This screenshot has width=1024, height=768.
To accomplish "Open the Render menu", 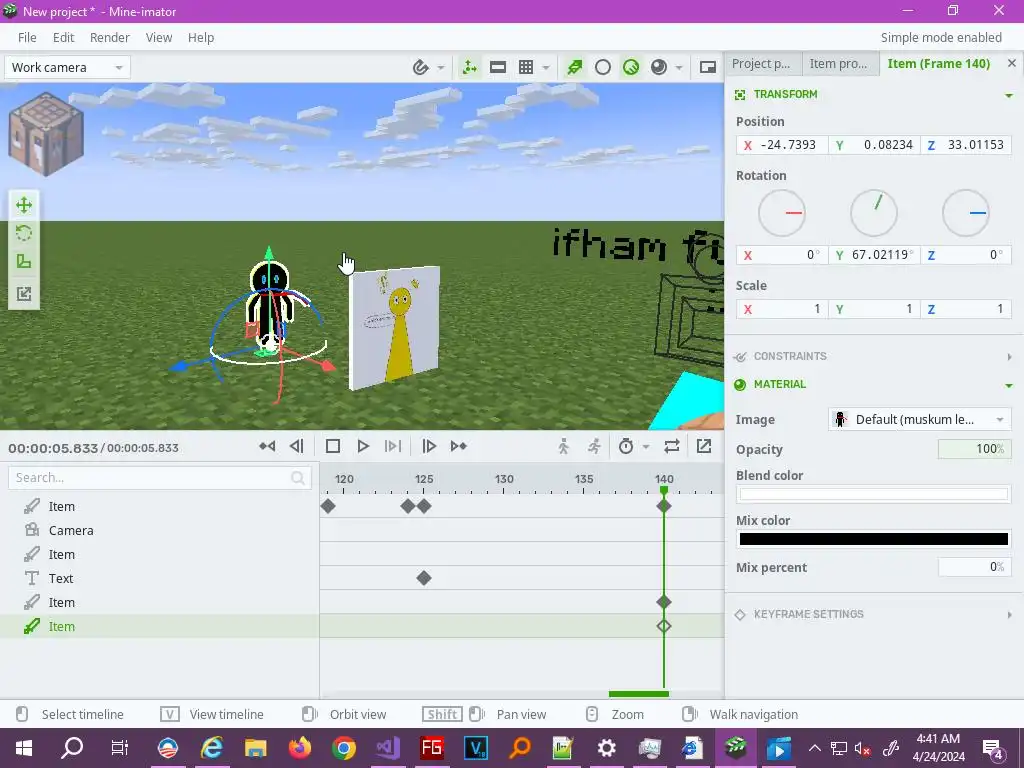I will point(110,37).
